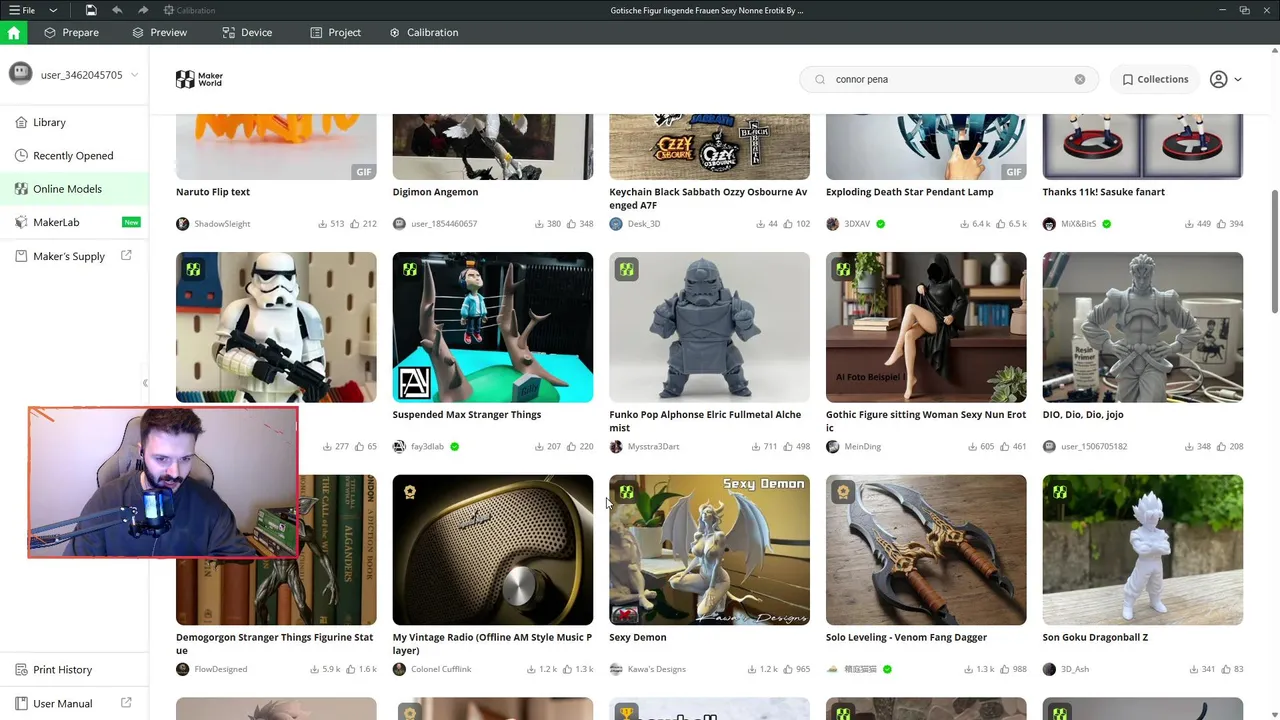Click the download icon on My Vintage Radio
1280x720 pixels.
[531, 669]
